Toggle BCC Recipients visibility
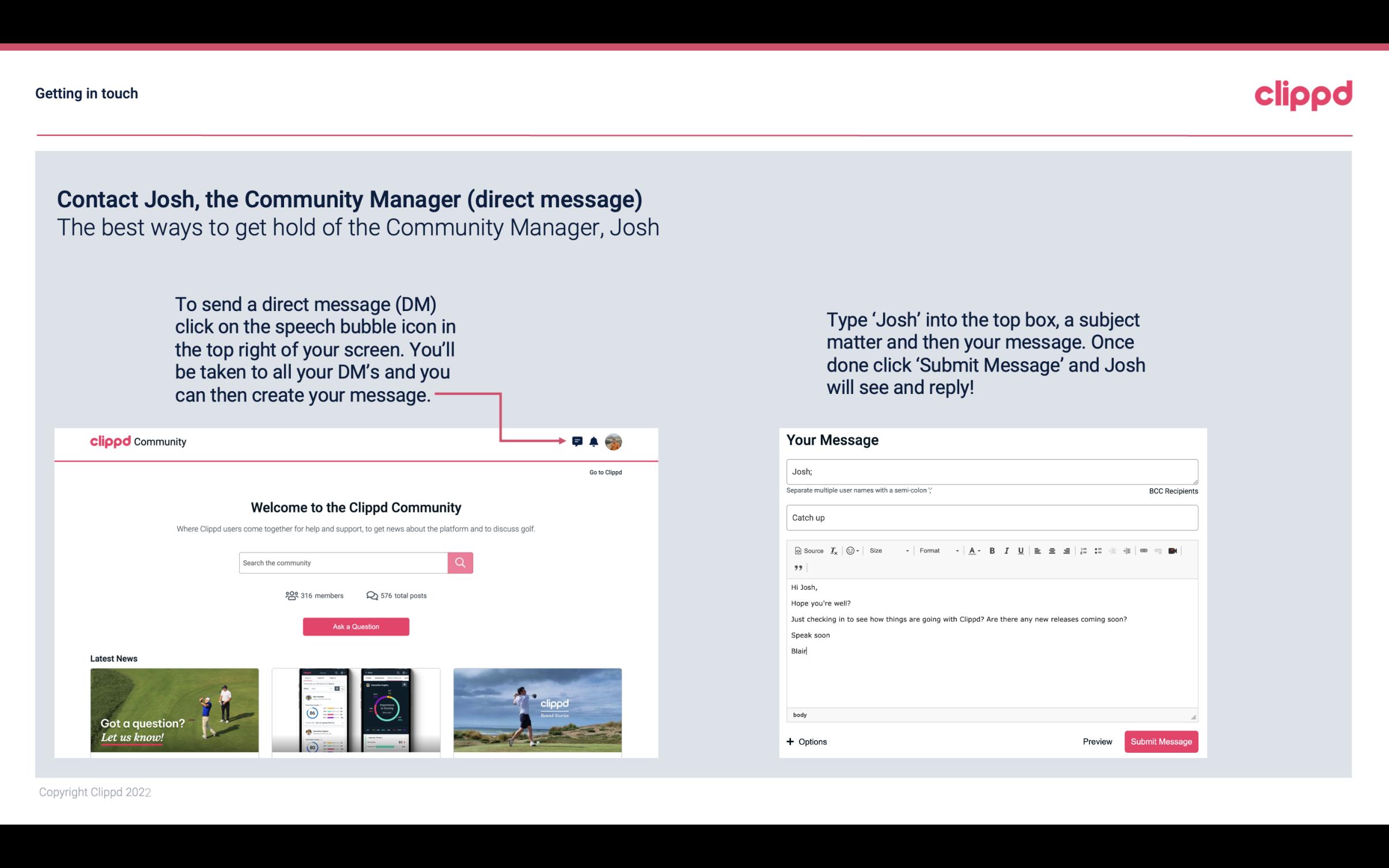 pyautogui.click(x=1171, y=490)
